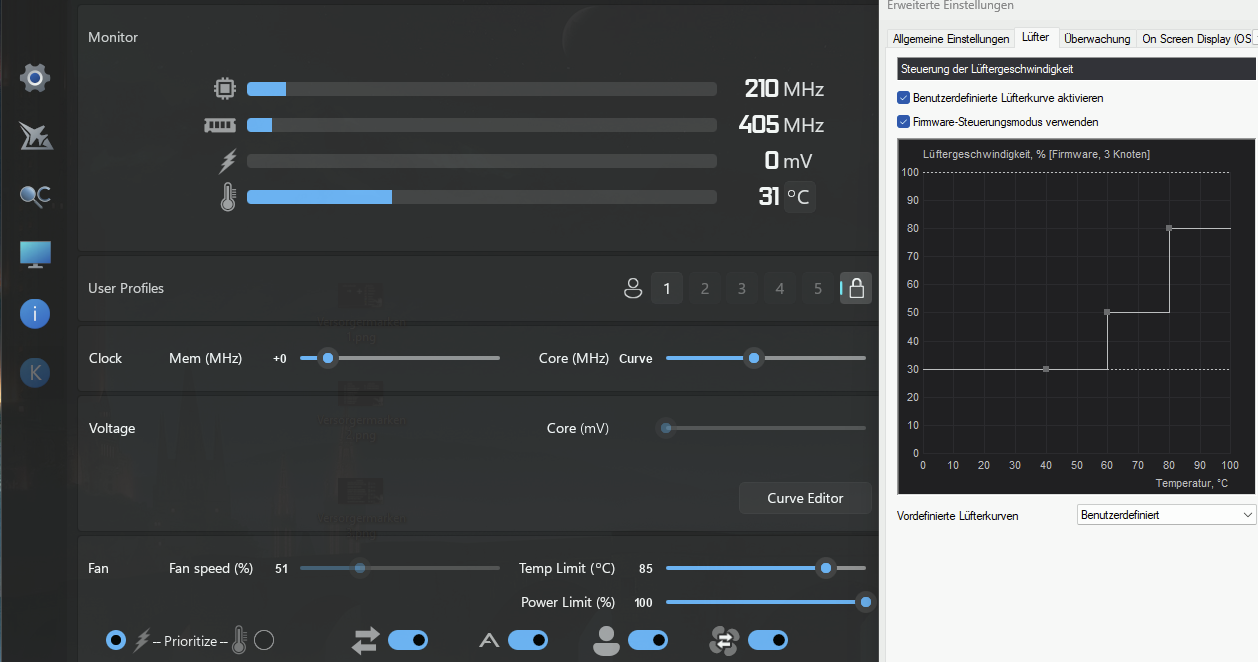Viewport: 1258px width, 662px height.
Task: Select temperature prioritize radio button
Action: [x=264, y=640]
